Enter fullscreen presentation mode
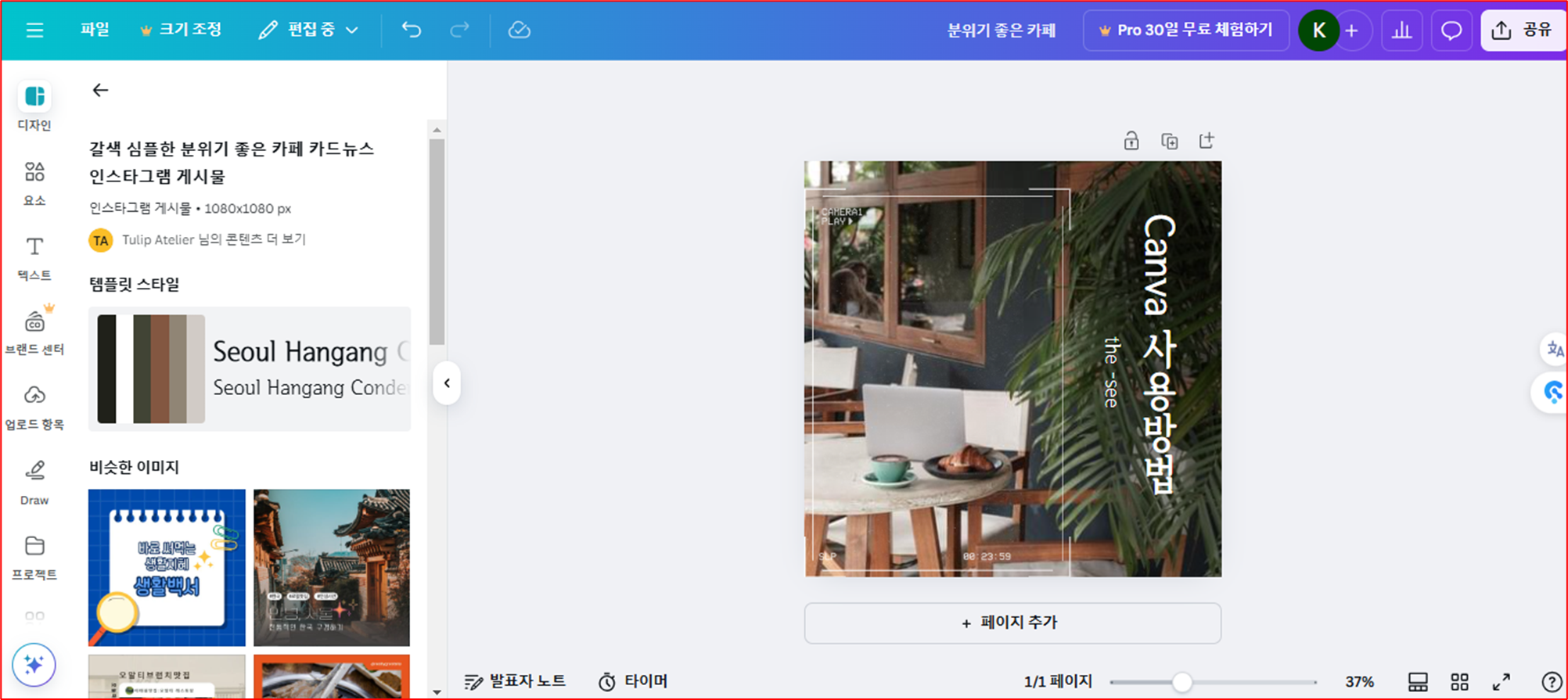Screen dimensions: 1568x700 click(x=1501, y=682)
